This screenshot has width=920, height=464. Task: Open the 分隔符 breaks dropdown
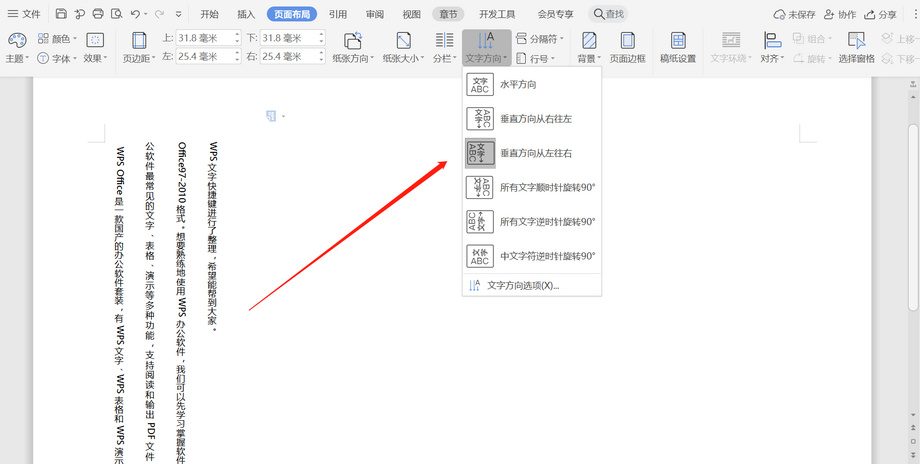540,39
